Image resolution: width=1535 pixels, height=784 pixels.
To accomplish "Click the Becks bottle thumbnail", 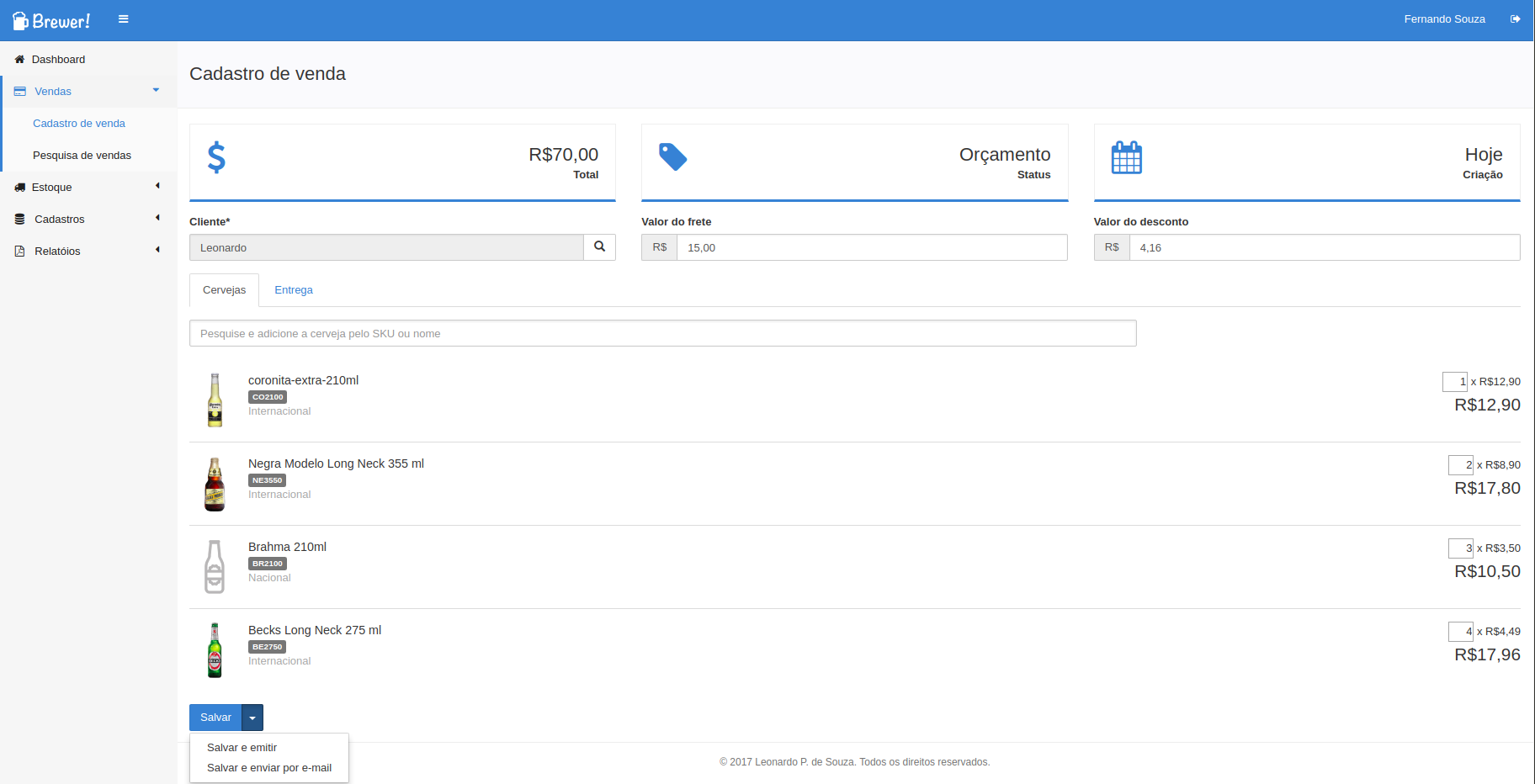I will click(215, 650).
